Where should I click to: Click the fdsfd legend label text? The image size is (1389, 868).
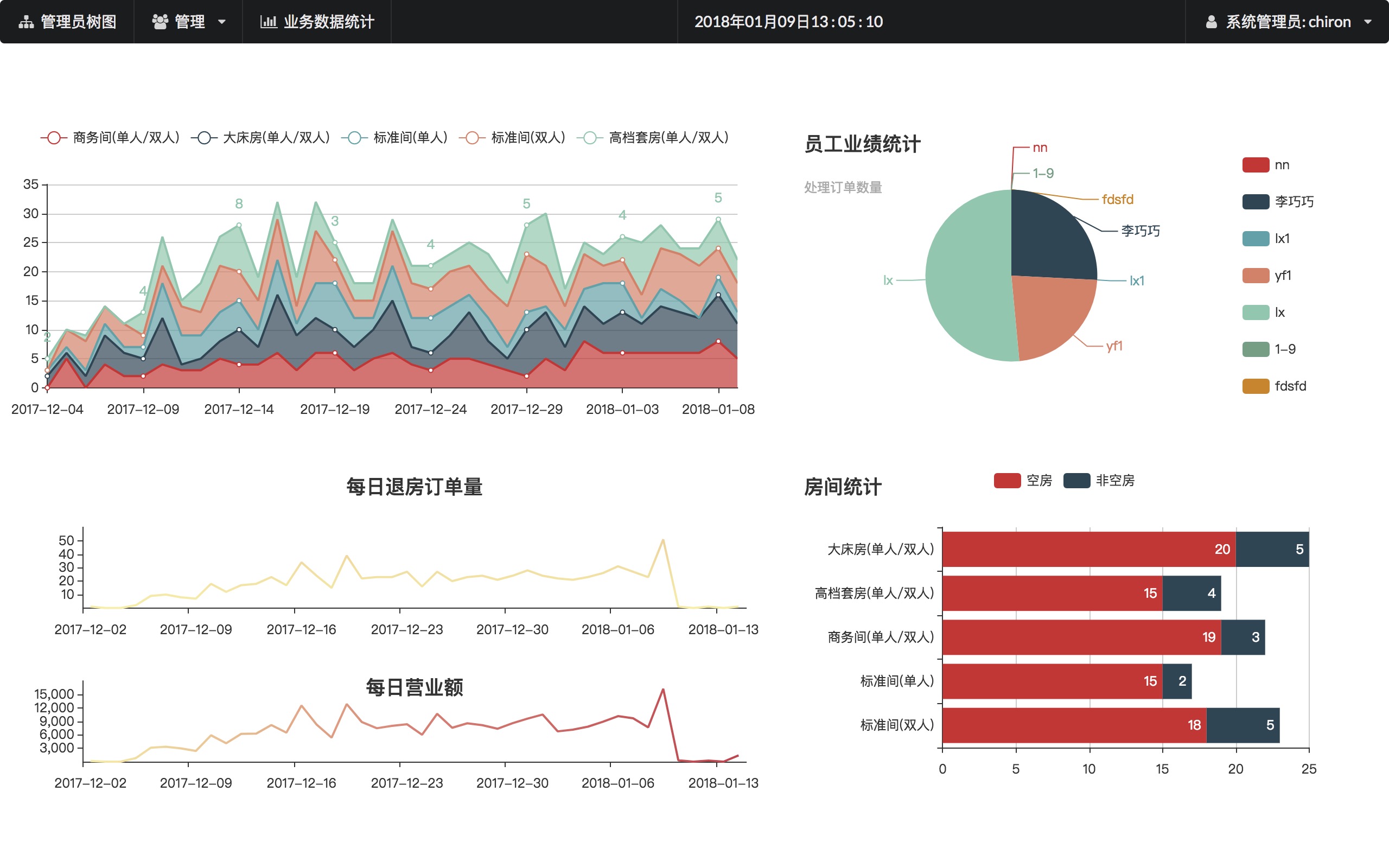(x=1290, y=386)
